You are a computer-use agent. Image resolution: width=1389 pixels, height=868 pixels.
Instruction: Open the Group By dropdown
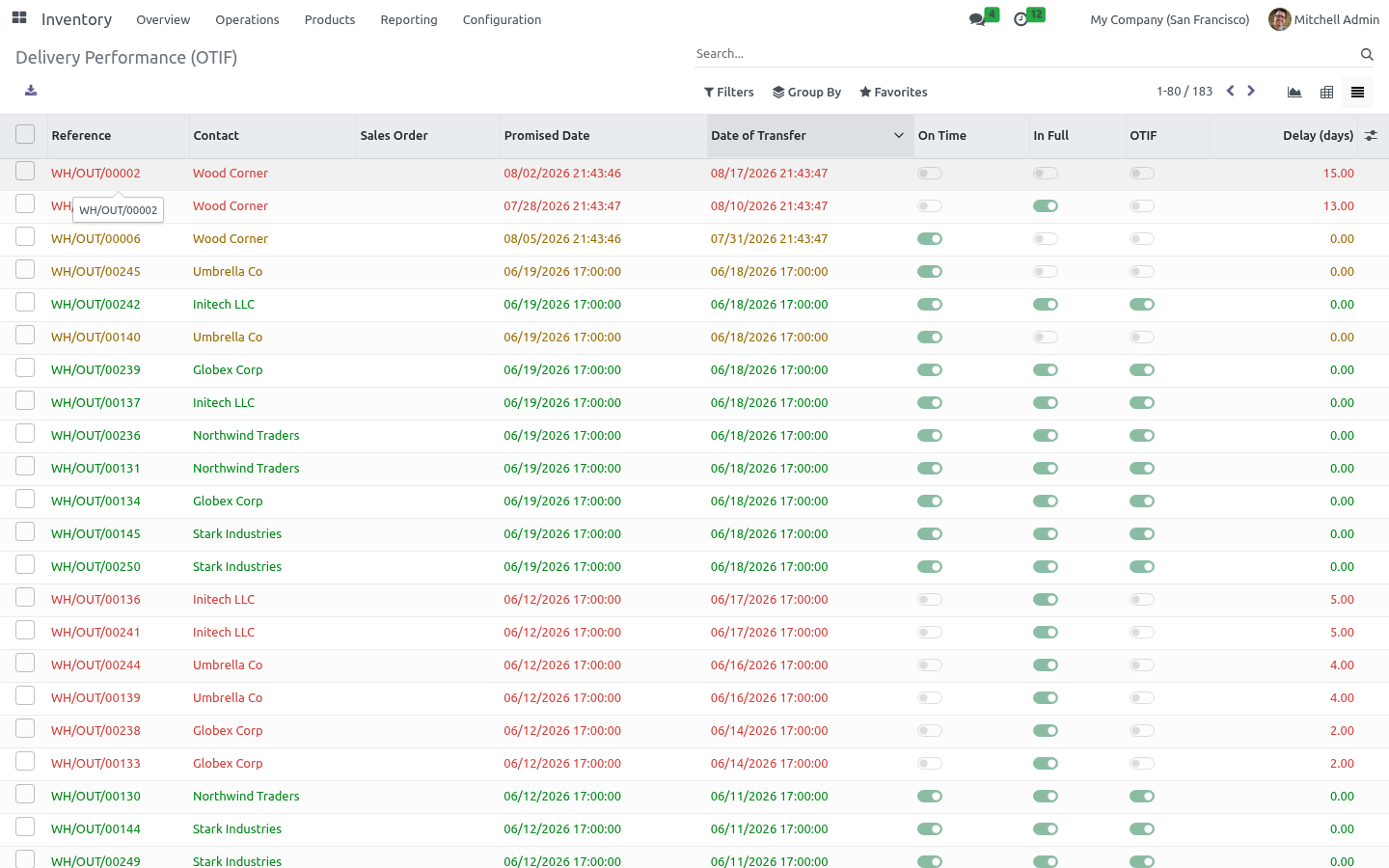click(807, 93)
